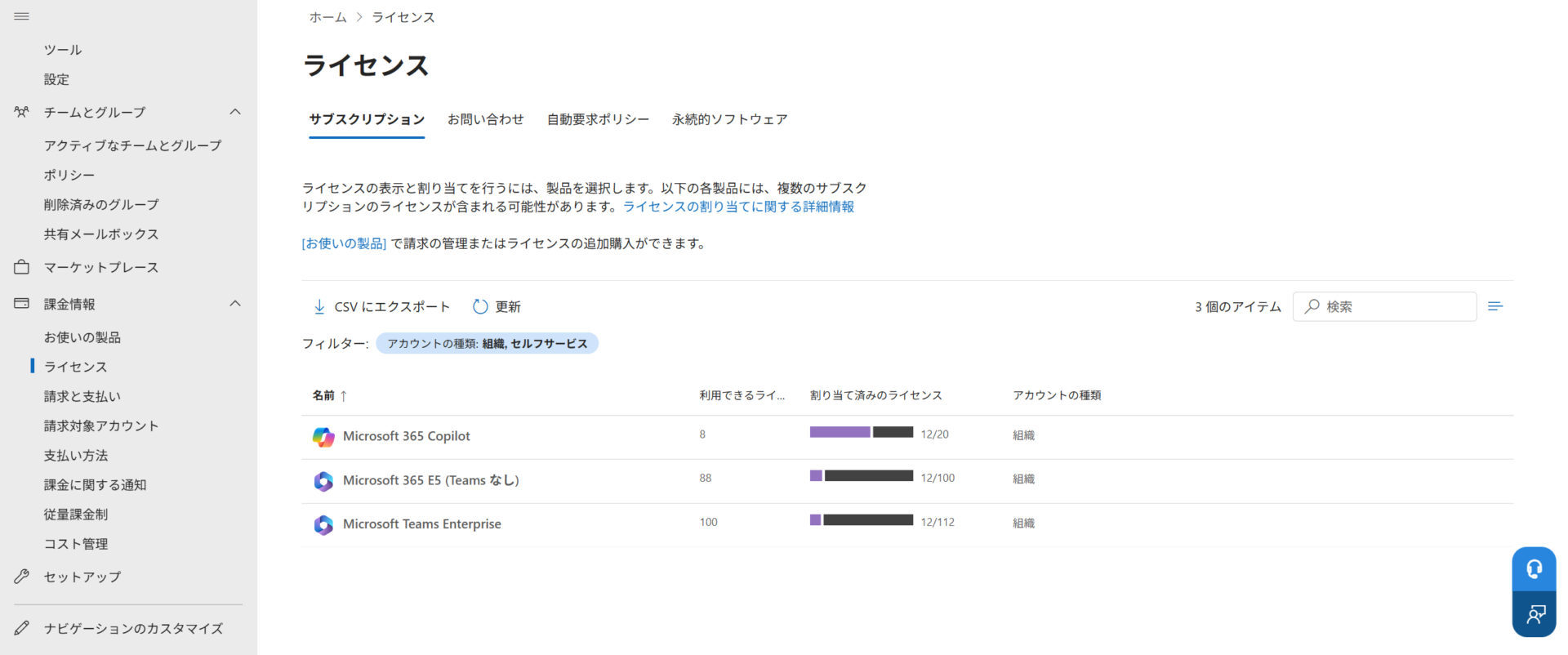Click the refresh circular arrow icon

click(480, 307)
